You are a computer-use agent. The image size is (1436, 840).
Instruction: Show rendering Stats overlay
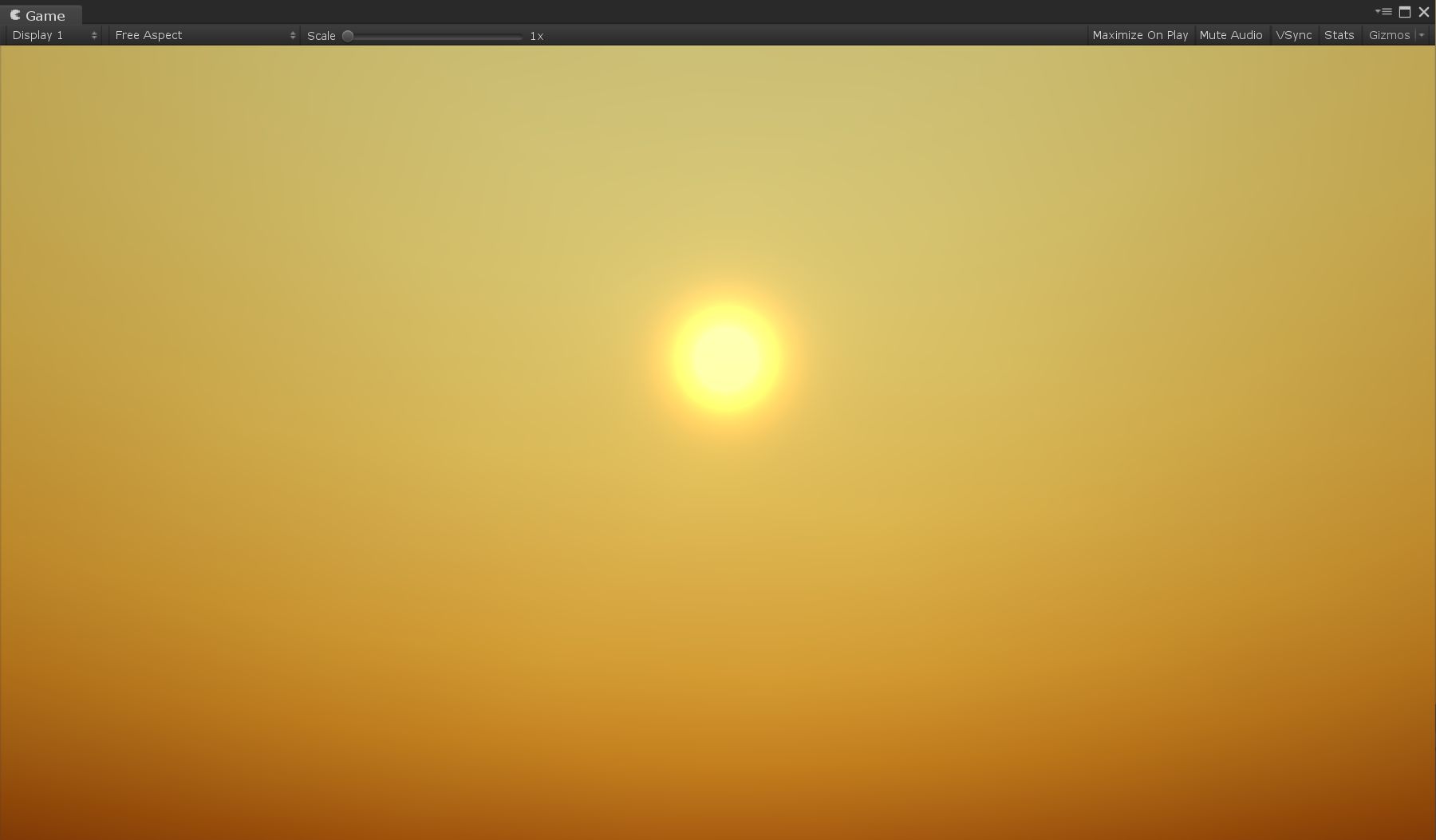1339,35
